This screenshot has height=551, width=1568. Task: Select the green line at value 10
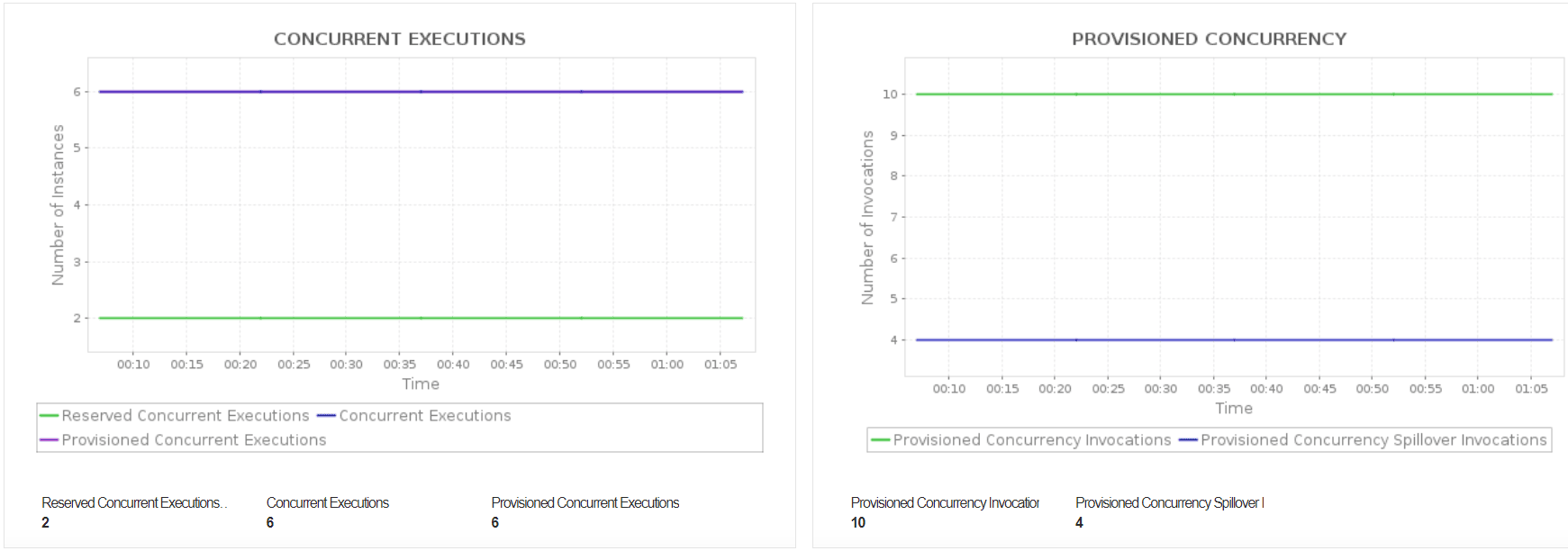pos(1171,94)
